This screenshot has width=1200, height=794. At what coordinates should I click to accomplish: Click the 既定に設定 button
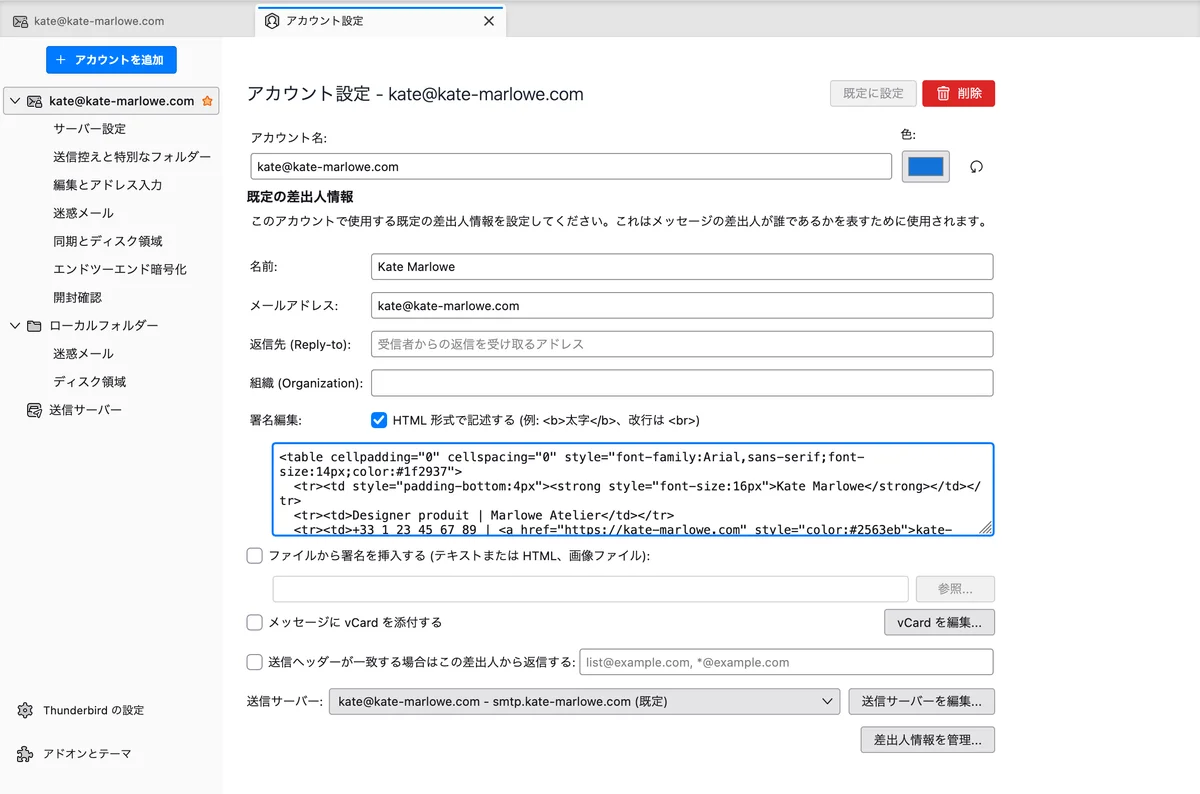pos(873,93)
